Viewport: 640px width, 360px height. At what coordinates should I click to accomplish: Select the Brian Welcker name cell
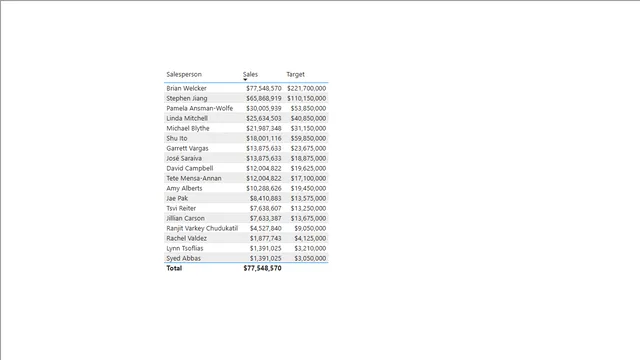pyautogui.click(x=186, y=88)
